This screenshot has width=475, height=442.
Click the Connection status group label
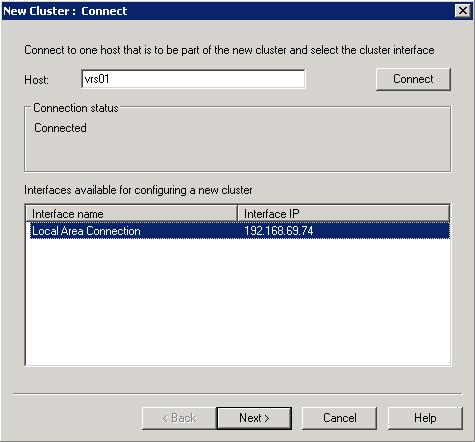point(76,108)
